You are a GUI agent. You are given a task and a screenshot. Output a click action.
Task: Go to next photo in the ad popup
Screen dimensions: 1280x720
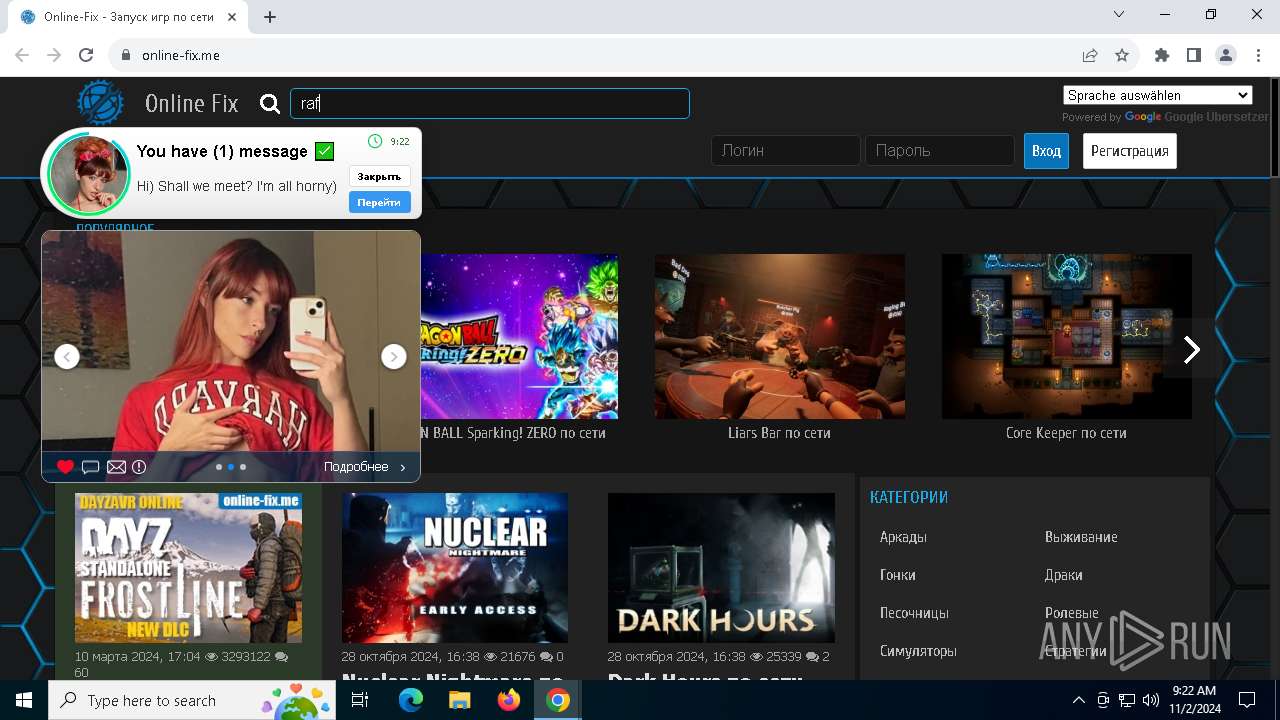[x=394, y=356]
